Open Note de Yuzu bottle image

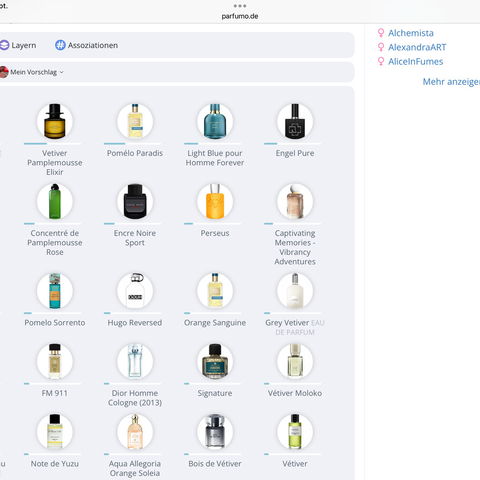point(55,432)
